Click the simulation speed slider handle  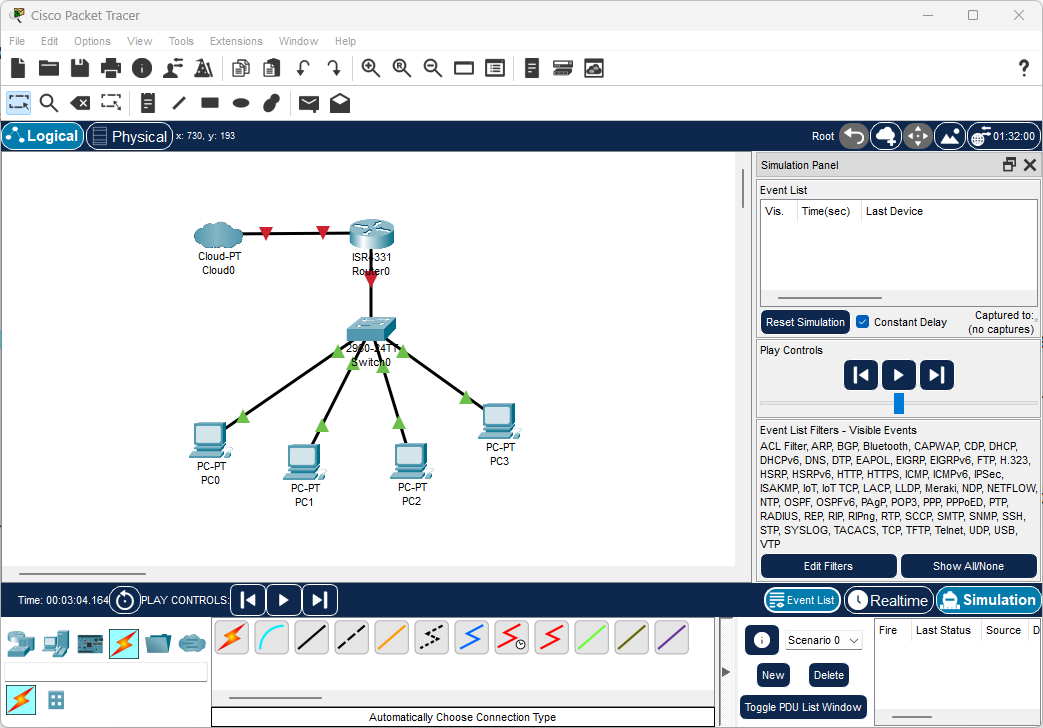pyautogui.click(x=898, y=403)
